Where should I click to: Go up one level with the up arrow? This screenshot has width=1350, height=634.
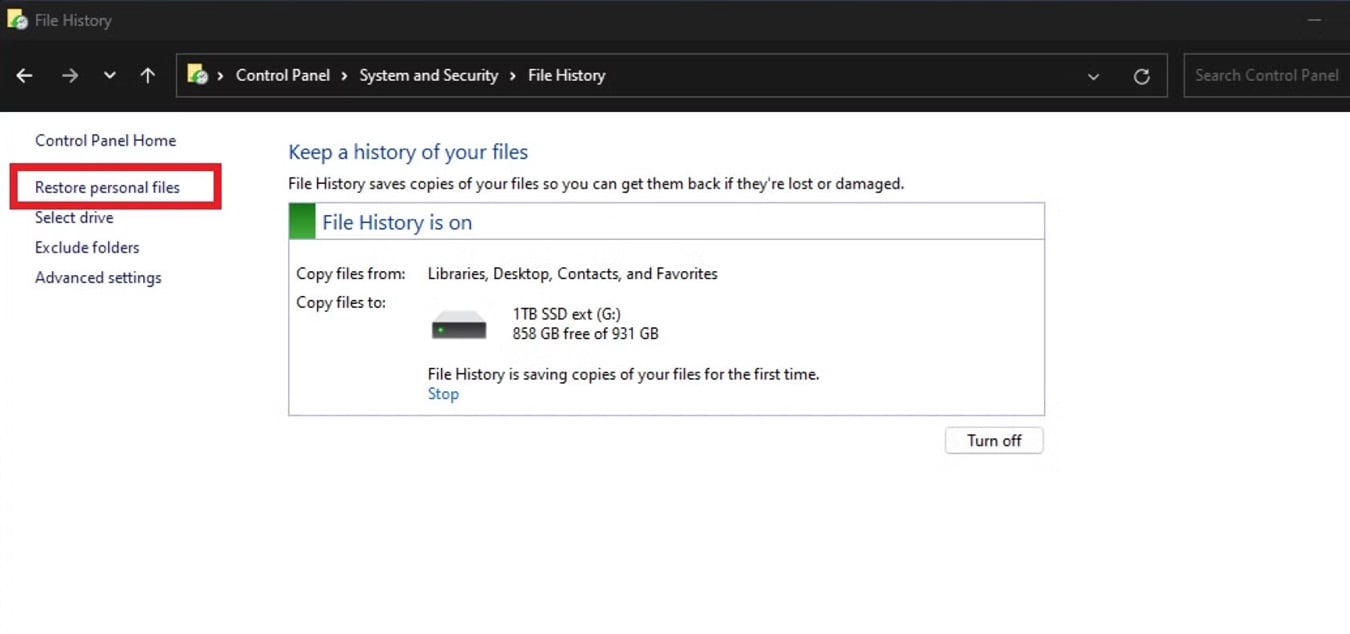point(148,76)
